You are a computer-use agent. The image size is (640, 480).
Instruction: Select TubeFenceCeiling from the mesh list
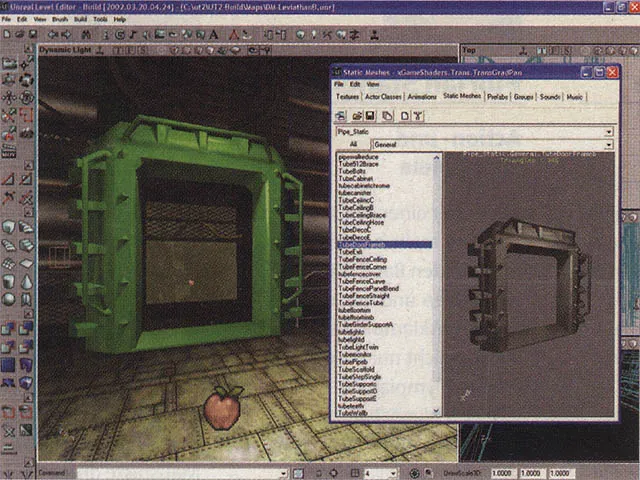click(362, 260)
